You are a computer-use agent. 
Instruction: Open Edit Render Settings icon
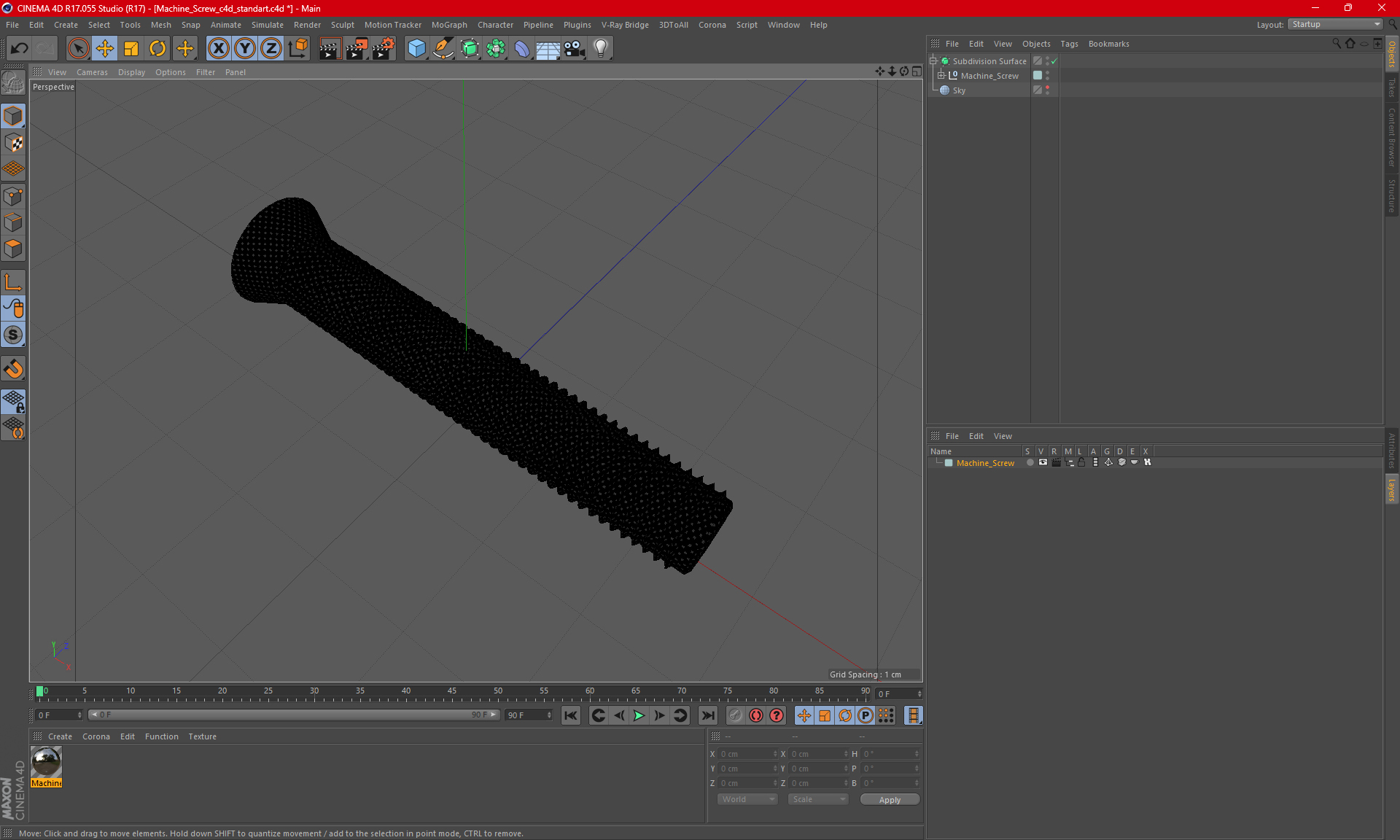[384, 48]
